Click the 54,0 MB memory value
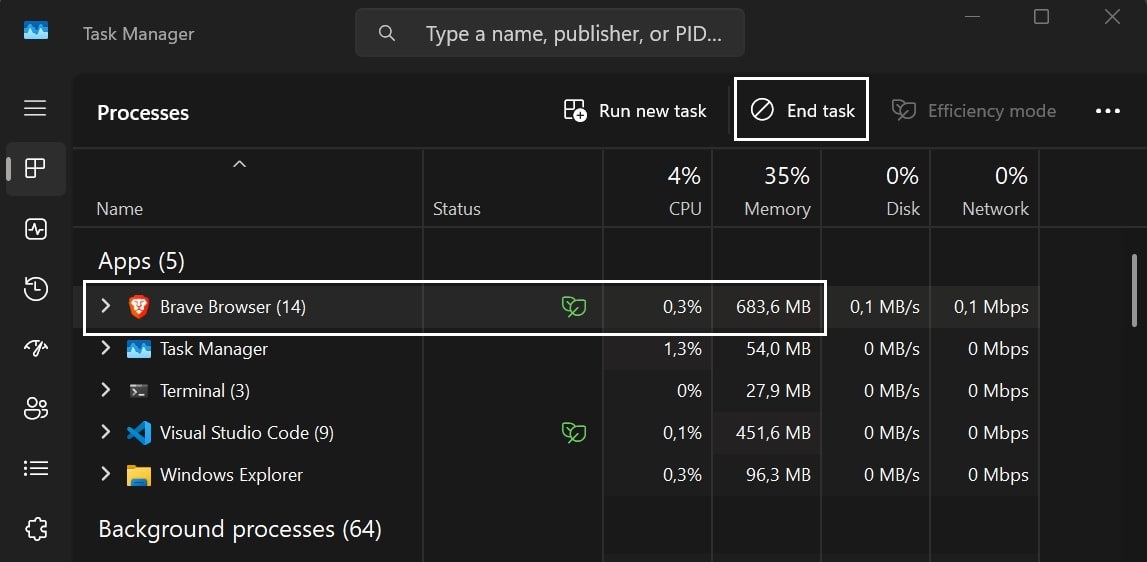The height and width of the screenshot is (562, 1147). (778, 349)
